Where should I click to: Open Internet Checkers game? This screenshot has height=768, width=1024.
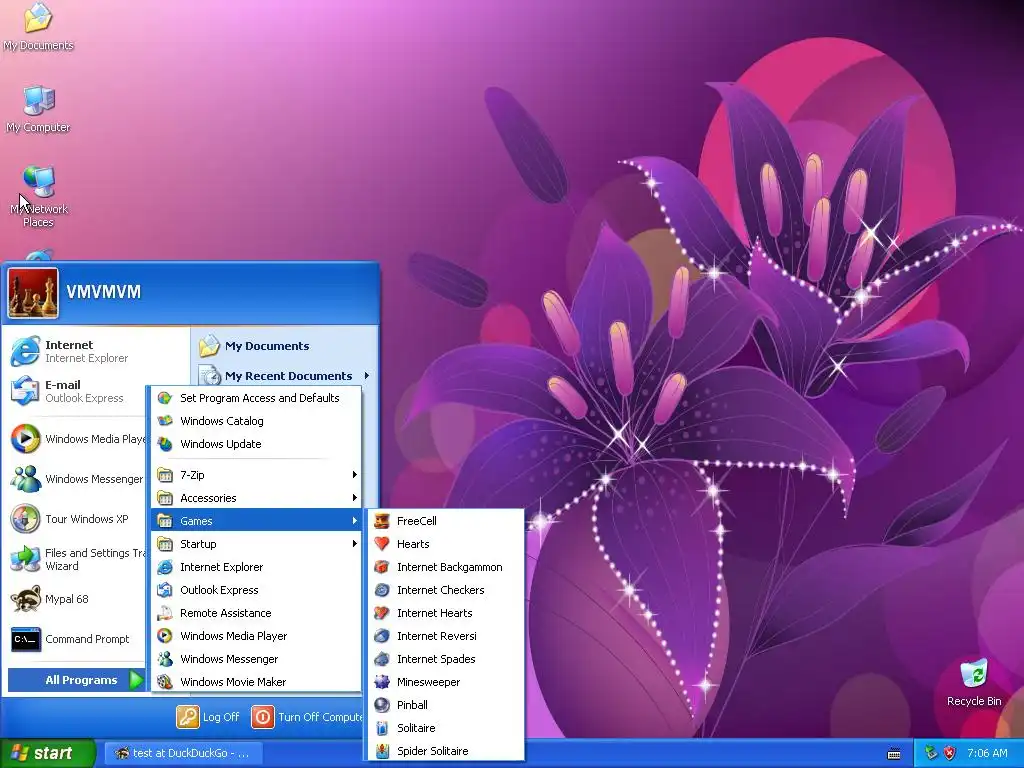(x=446, y=590)
